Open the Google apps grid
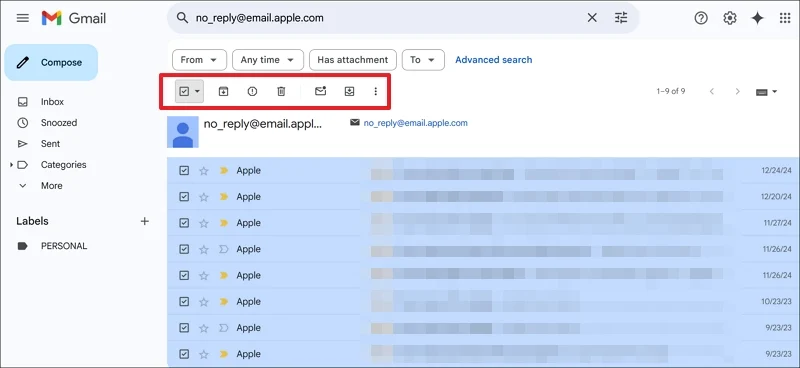This screenshot has width=800, height=368. (x=785, y=18)
